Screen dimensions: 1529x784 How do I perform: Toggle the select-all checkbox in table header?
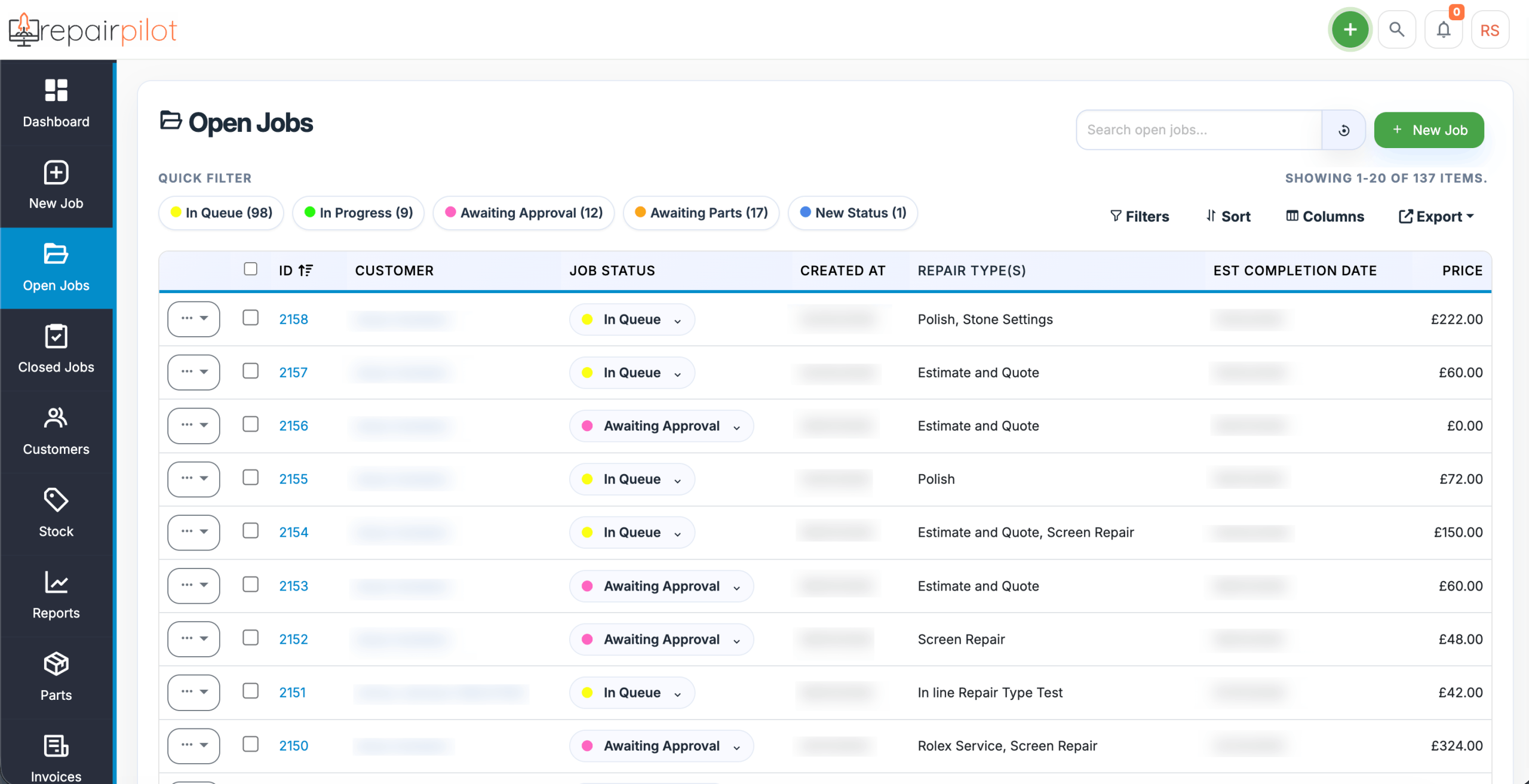coord(251,269)
